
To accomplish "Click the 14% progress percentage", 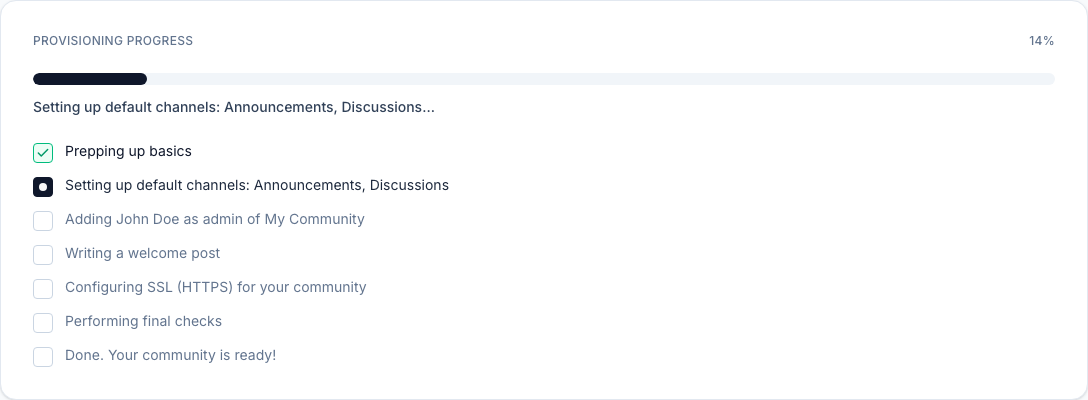I will [1041, 41].
